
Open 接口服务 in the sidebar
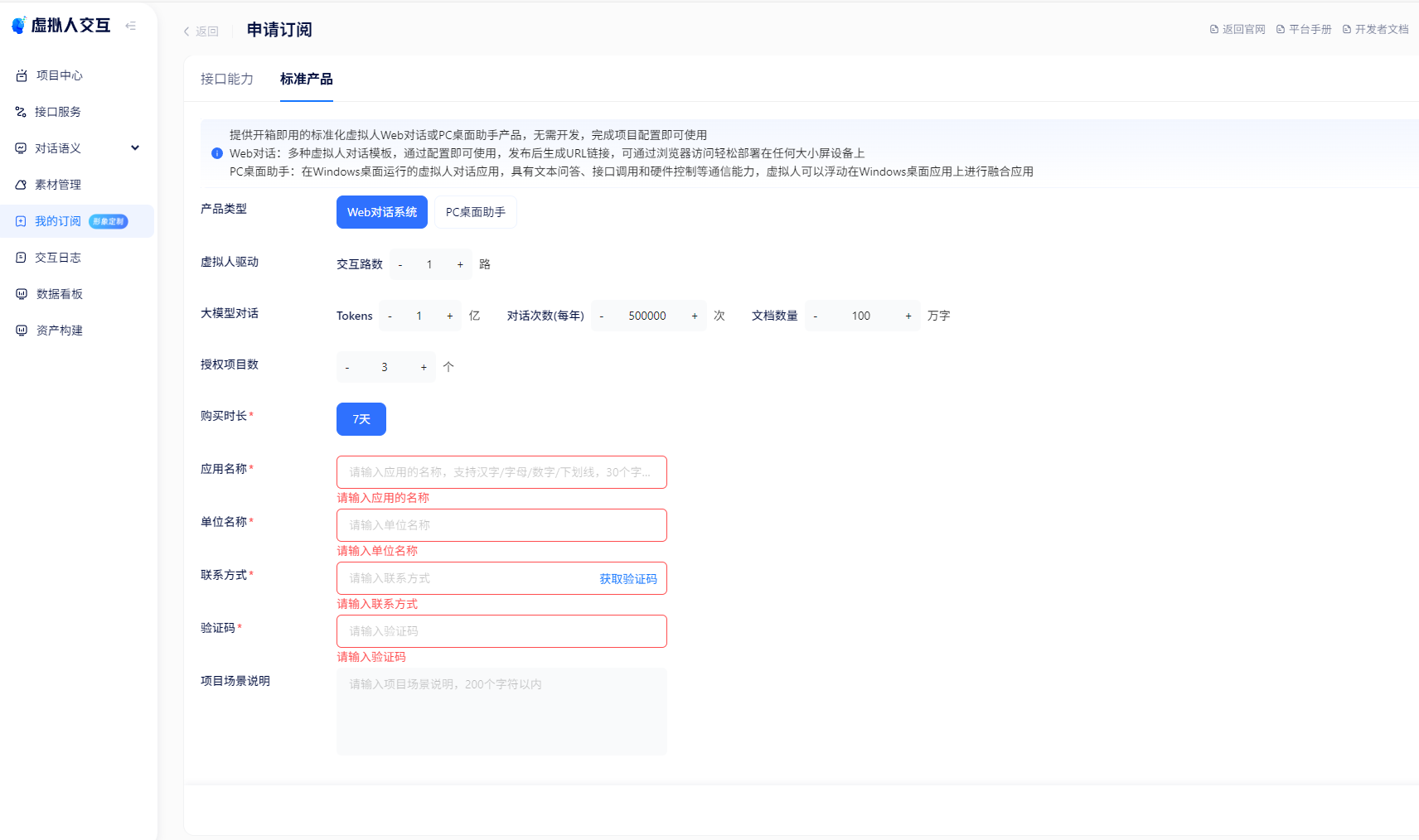click(x=57, y=112)
